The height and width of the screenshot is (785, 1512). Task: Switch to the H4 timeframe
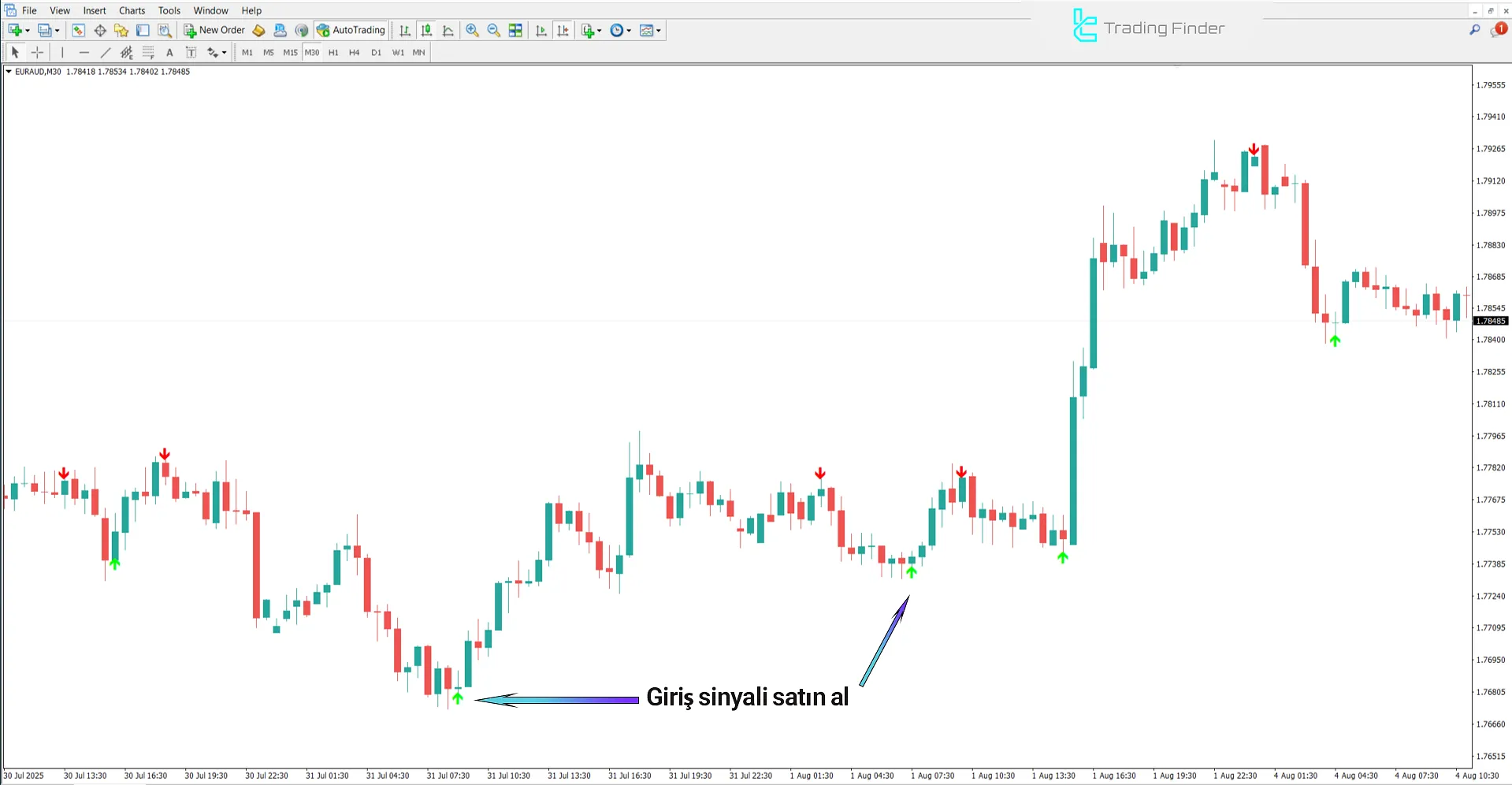pyautogui.click(x=354, y=52)
